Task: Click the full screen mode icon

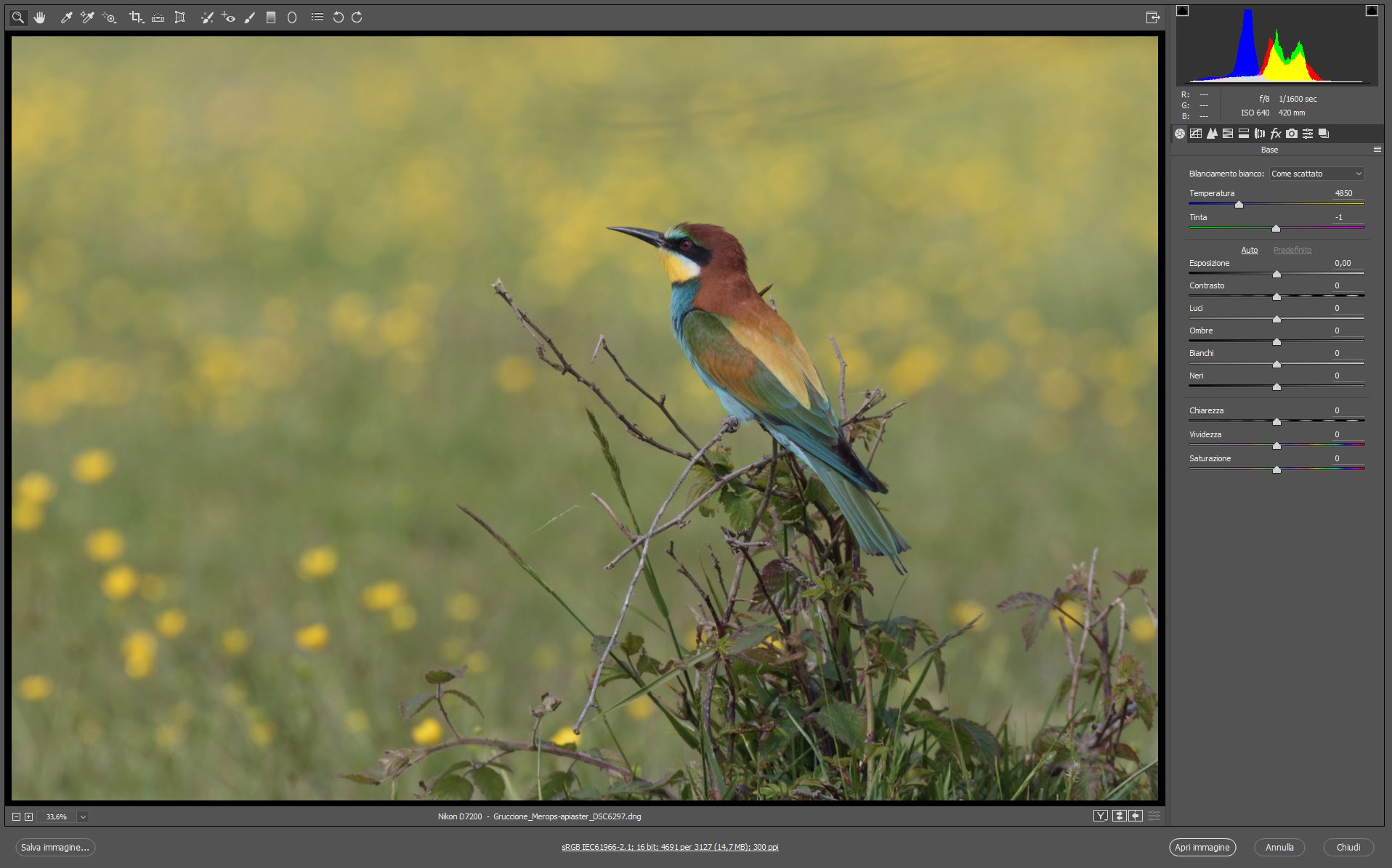Action: [1152, 17]
